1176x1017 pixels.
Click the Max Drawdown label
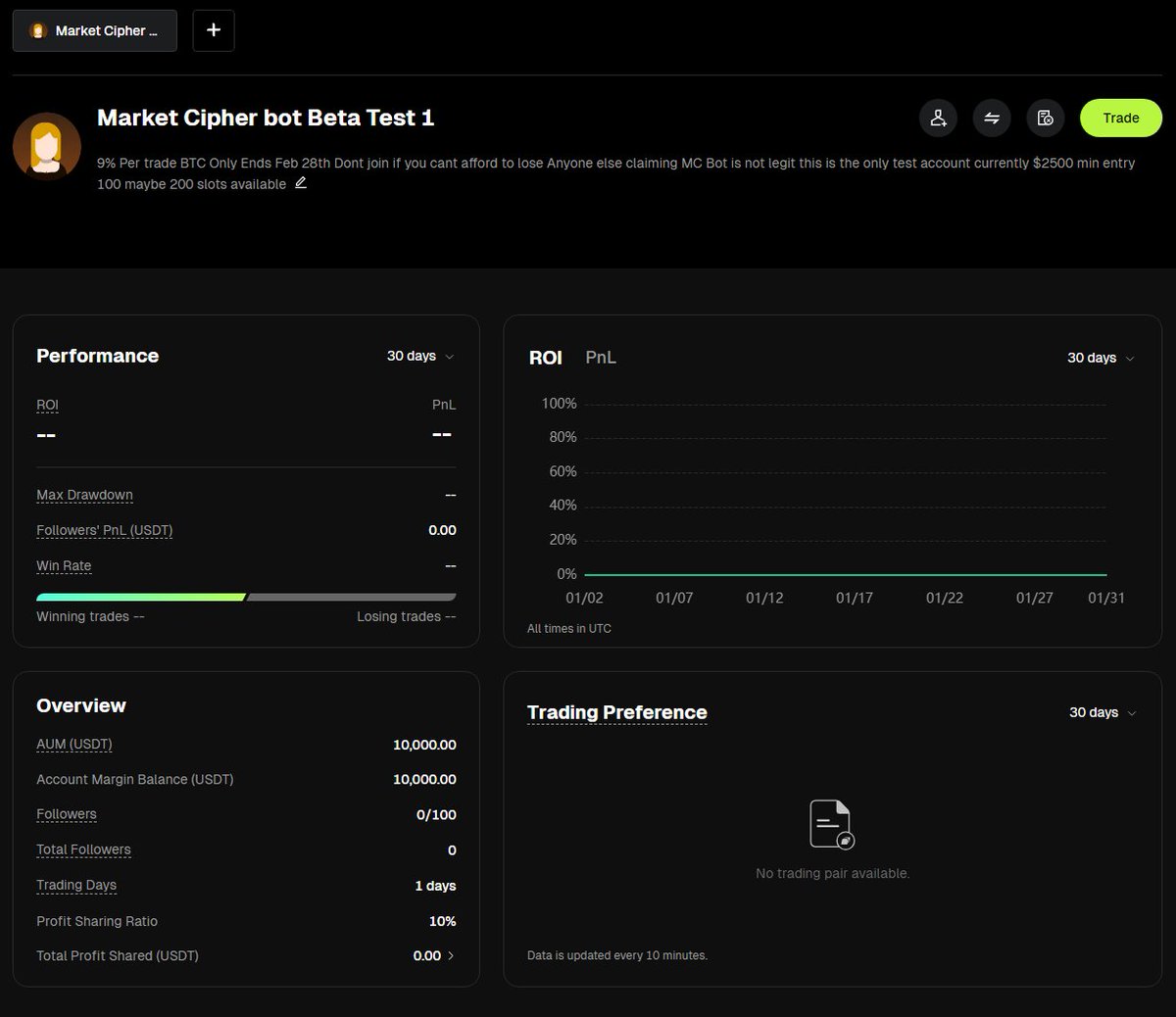click(84, 495)
